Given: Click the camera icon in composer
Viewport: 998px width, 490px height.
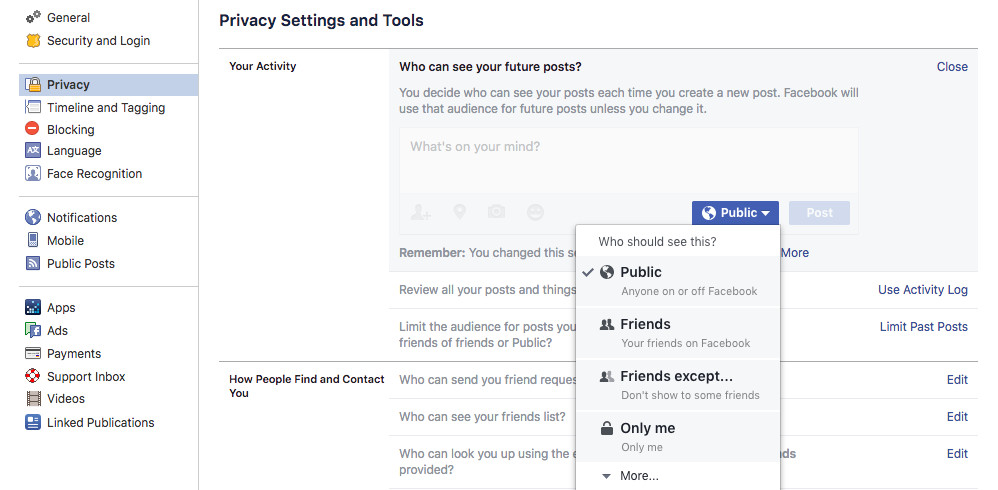Looking at the screenshot, I should pos(496,211).
